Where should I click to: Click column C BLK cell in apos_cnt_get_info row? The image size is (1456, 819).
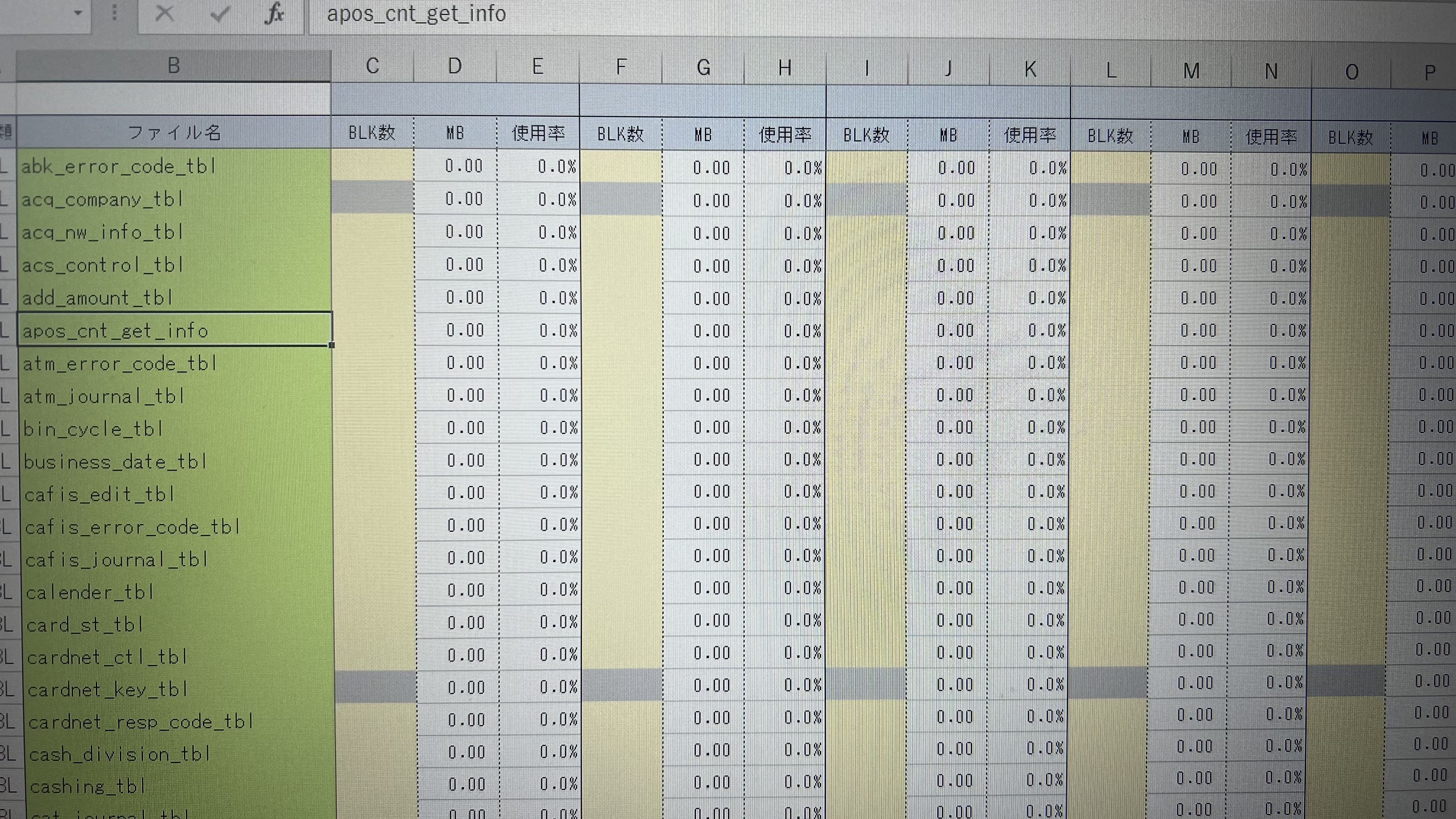(x=374, y=330)
